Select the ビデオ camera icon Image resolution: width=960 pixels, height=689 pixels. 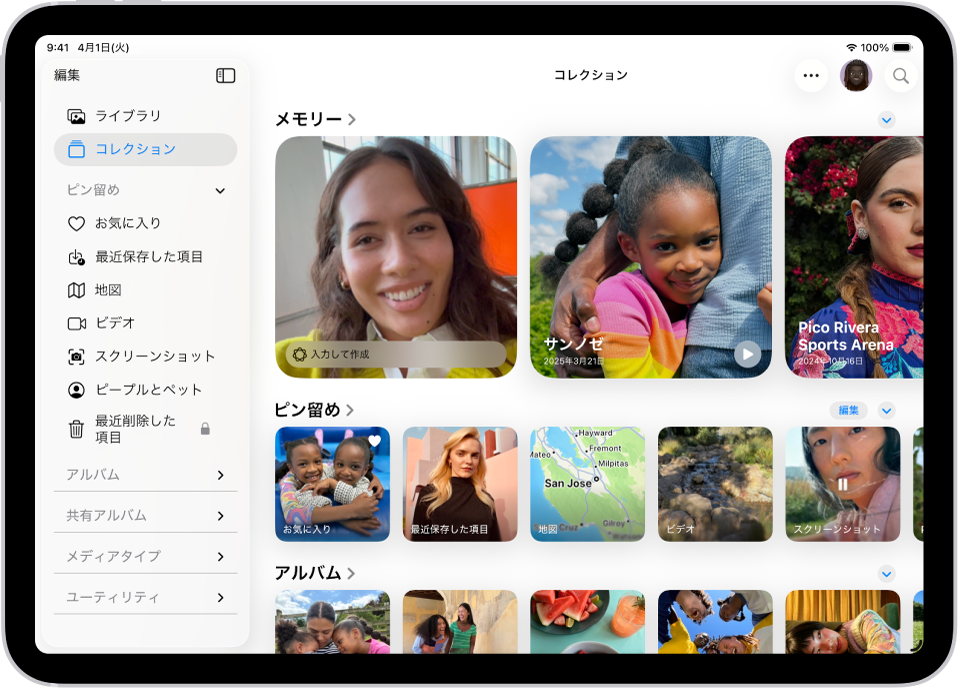pyautogui.click(x=77, y=323)
